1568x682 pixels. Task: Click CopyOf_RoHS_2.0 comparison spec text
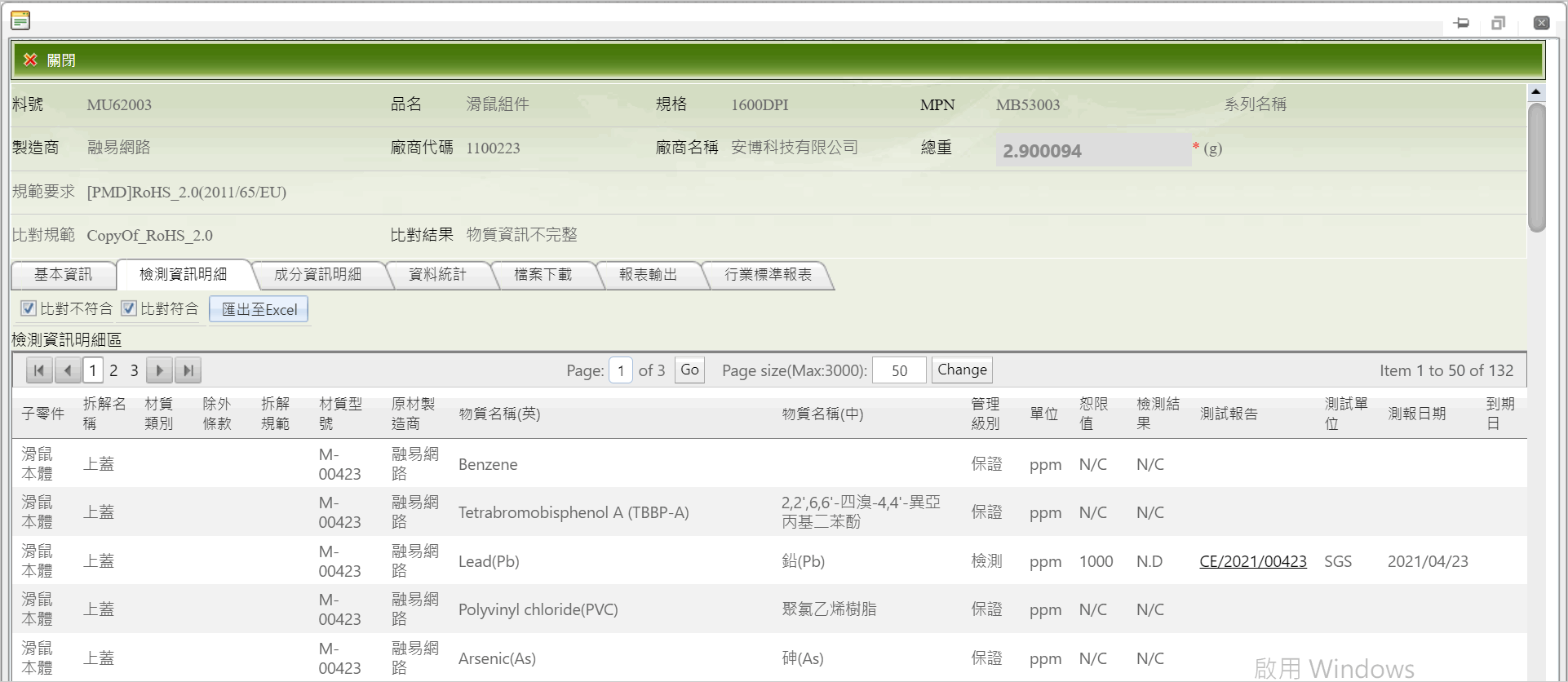coord(149,236)
